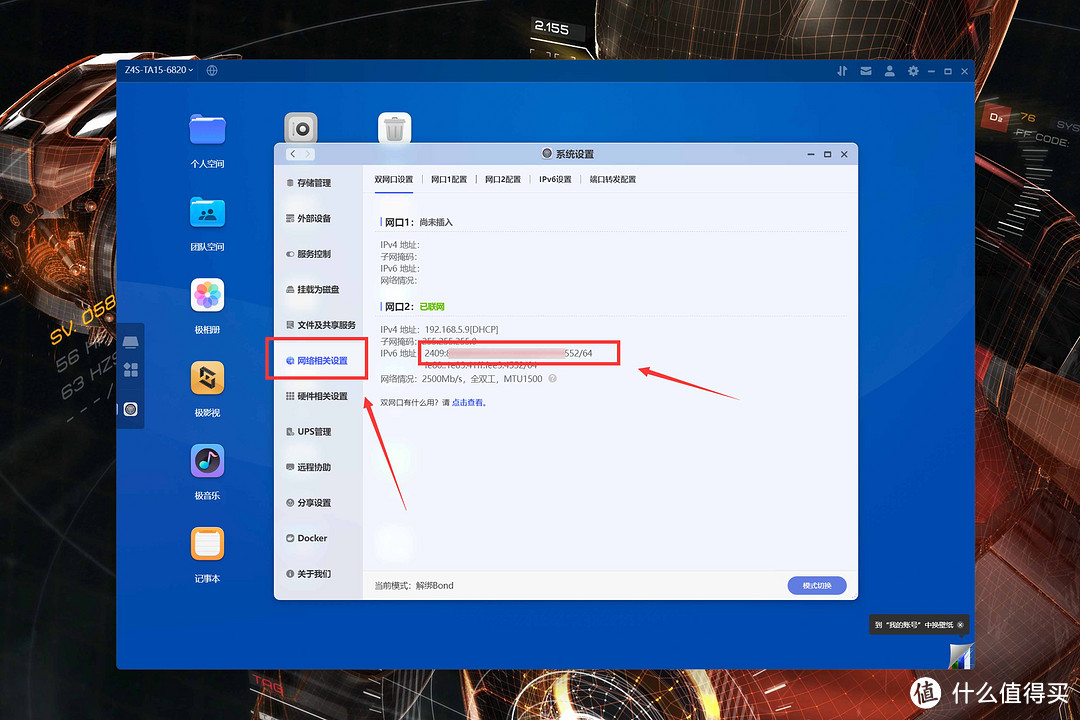The width and height of the screenshot is (1080, 720).
Task: Open the 端口转发配置 tab
Action: point(613,179)
